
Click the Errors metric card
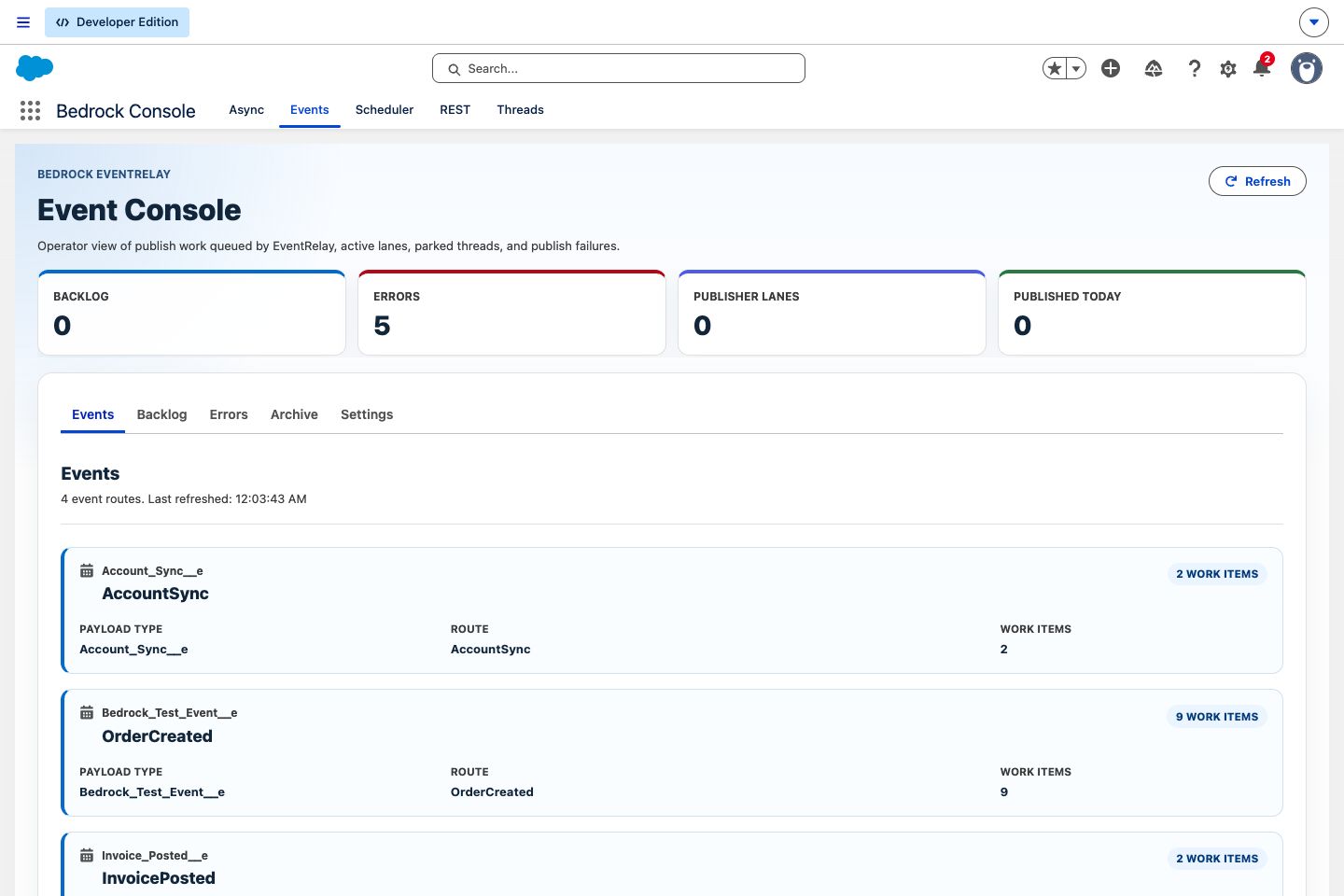[511, 313]
